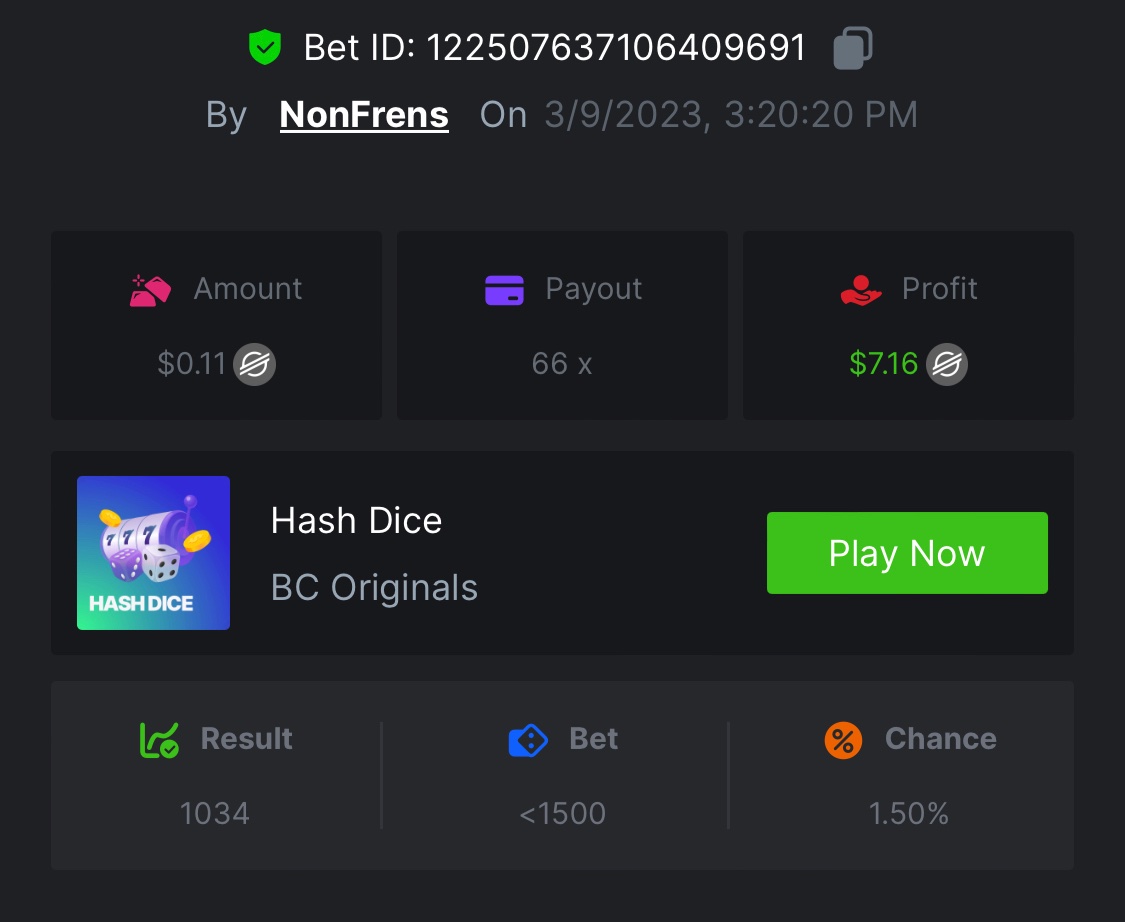Click the Hash Dice game title
The width and height of the screenshot is (1125, 922).
pyautogui.click(x=356, y=521)
